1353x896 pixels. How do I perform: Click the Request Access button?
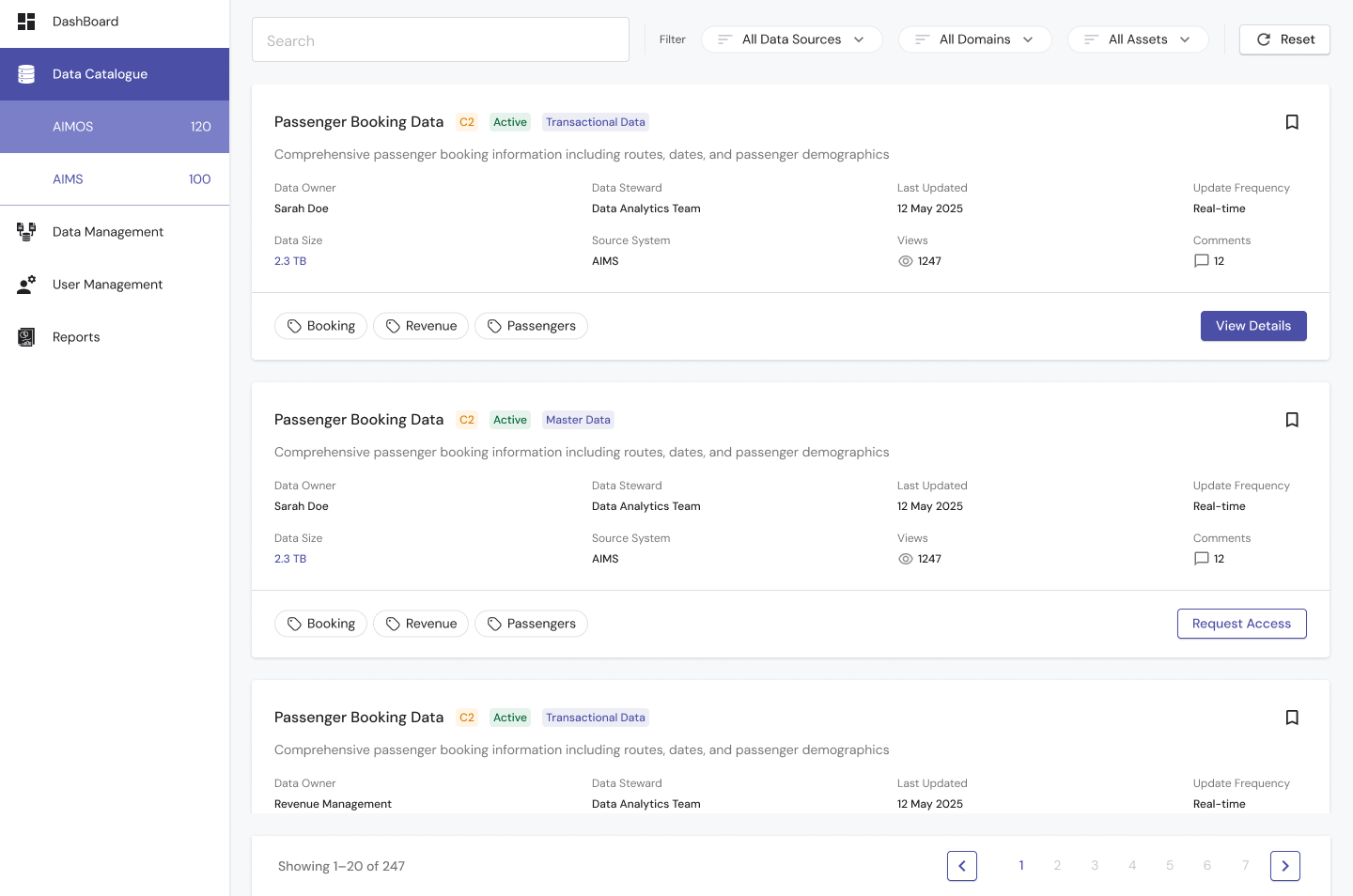point(1241,624)
